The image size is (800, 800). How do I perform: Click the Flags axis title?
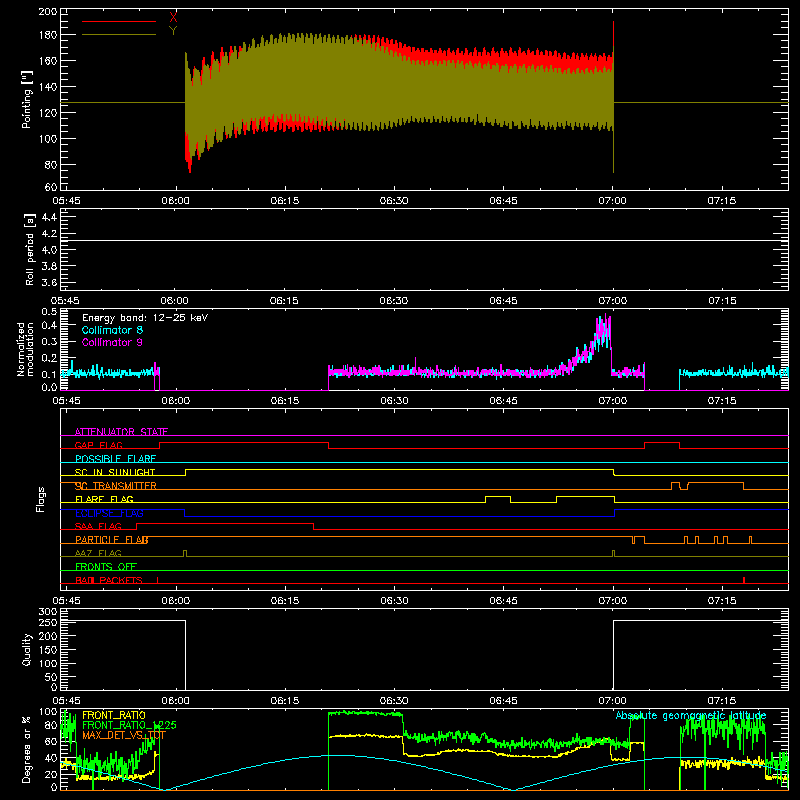[x=41, y=499]
